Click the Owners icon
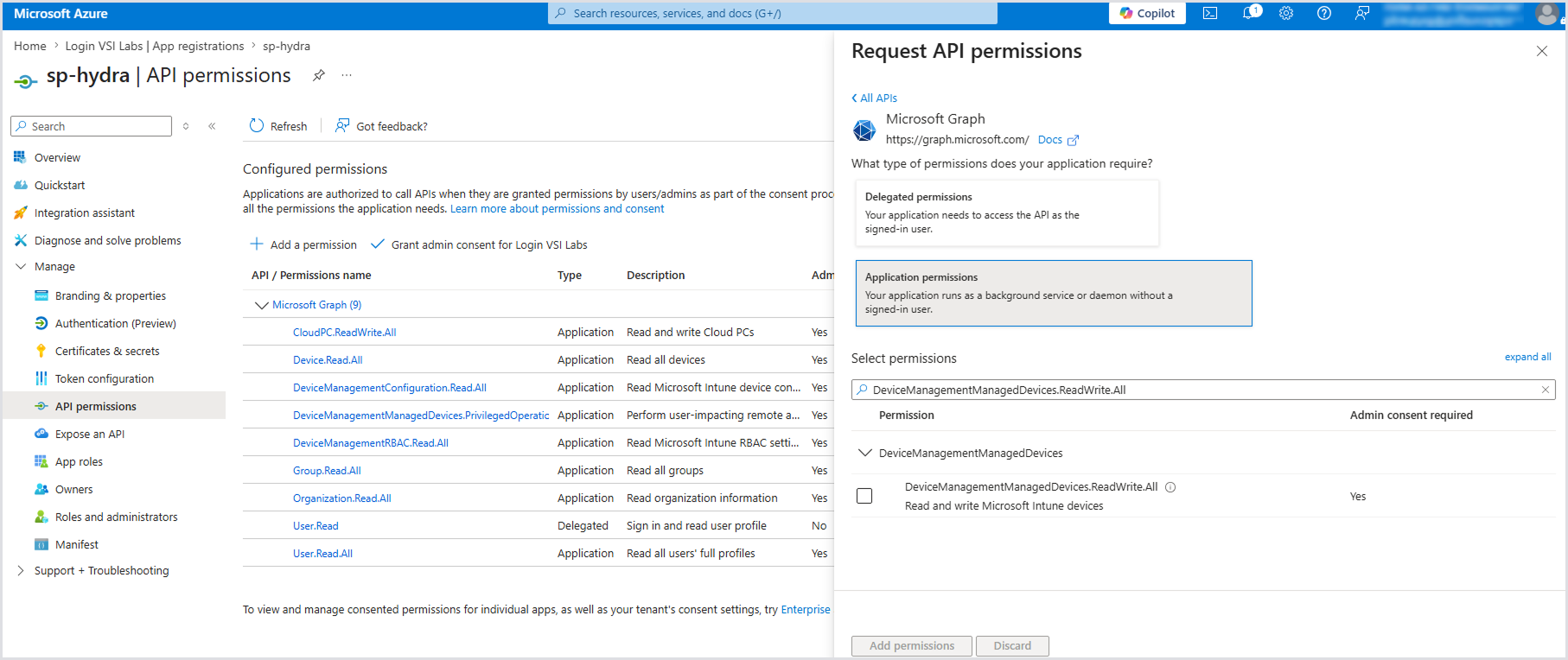Viewport: 1568px width, 660px height. point(41,489)
